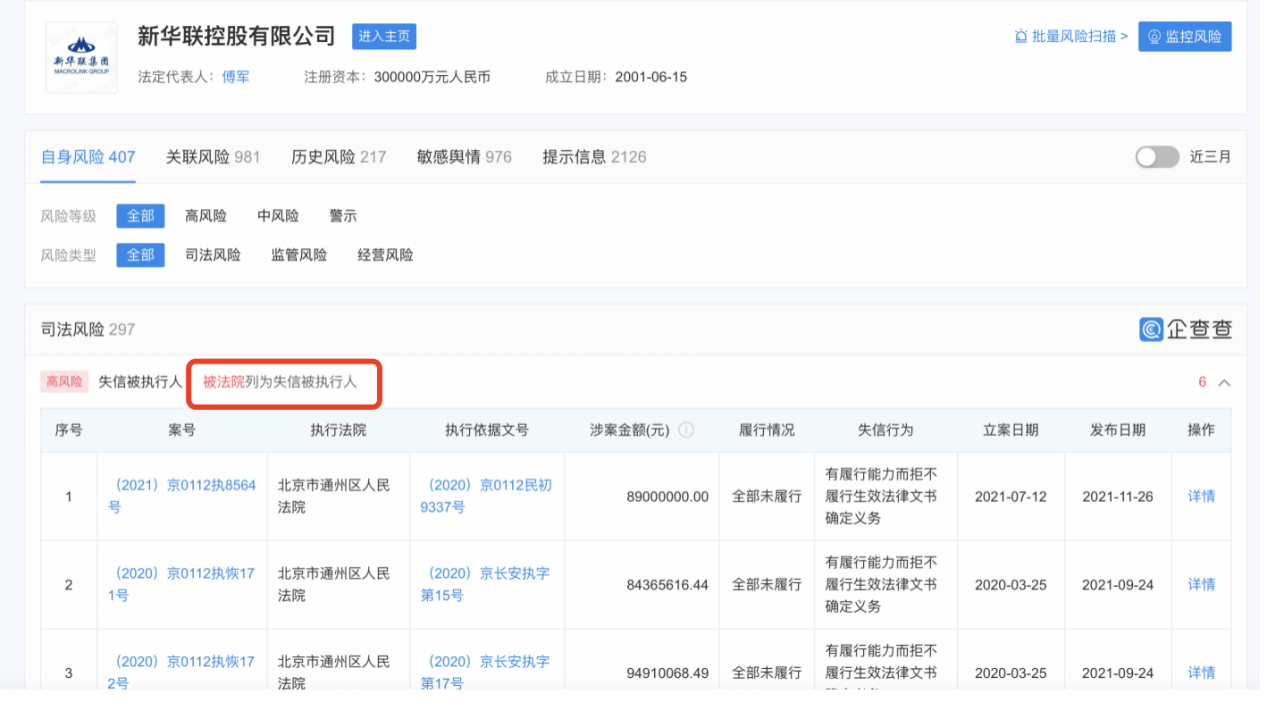Filter risk level by 中风险
The image size is (1267, 702).
click(x=278, y=216)
